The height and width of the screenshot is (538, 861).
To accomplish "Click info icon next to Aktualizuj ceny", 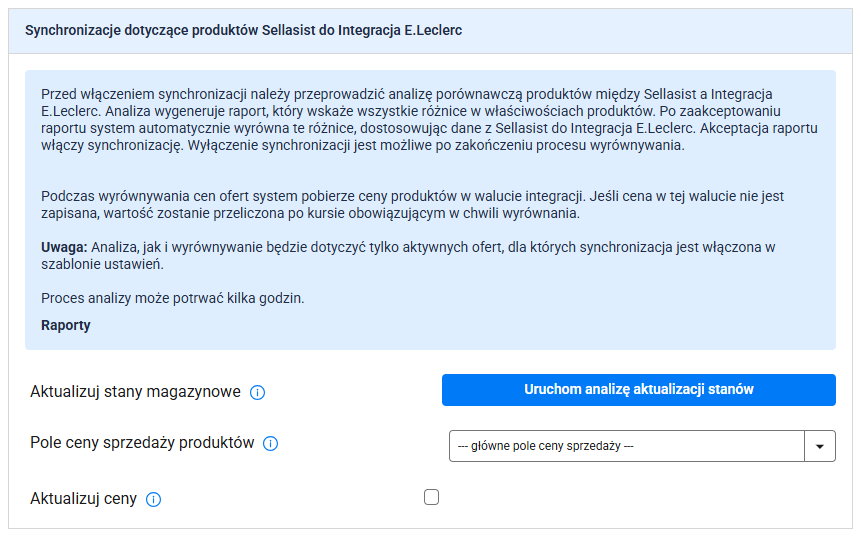I will 154,499.
